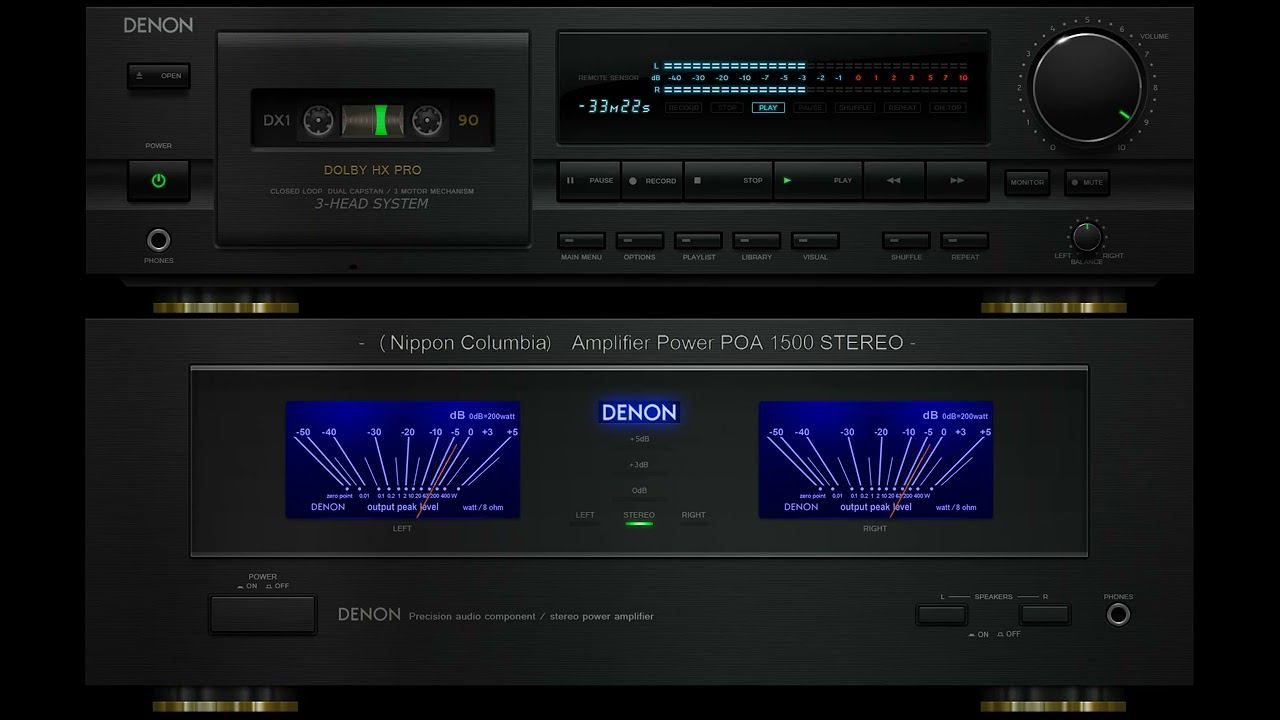
Task: Toggle the right speaker R switch
Action: click(1045, 614)
